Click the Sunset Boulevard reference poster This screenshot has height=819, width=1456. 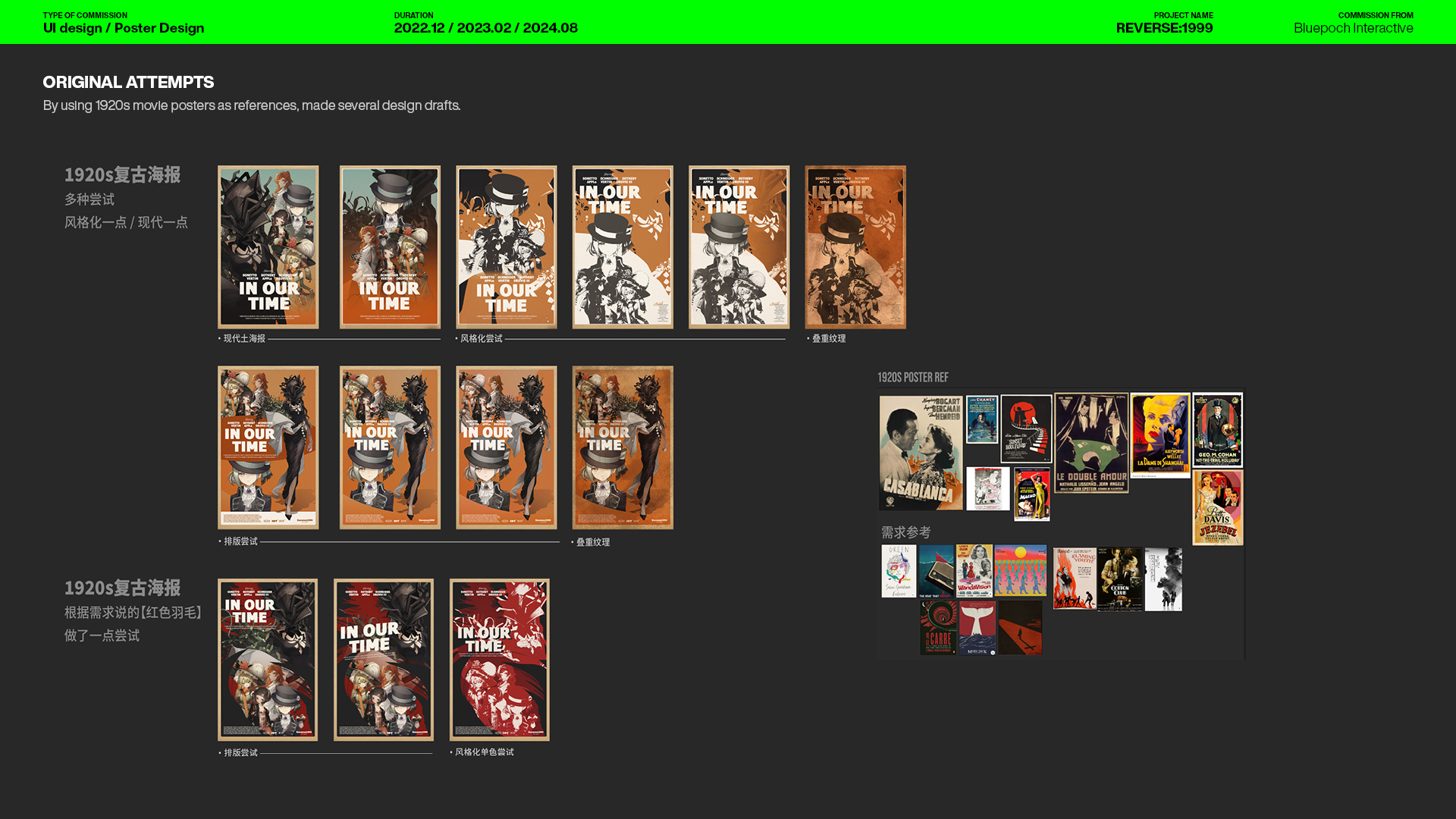pos(1026,428)
